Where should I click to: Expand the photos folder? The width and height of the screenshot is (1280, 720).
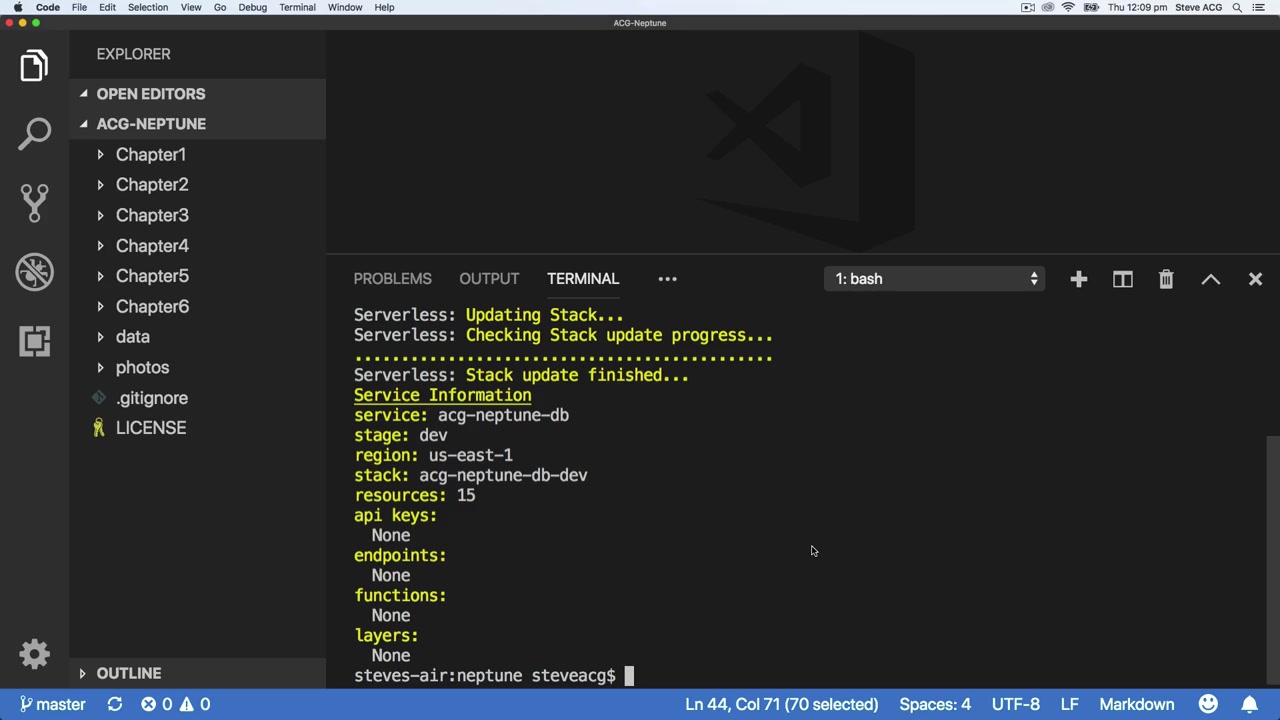coord(142,368)
